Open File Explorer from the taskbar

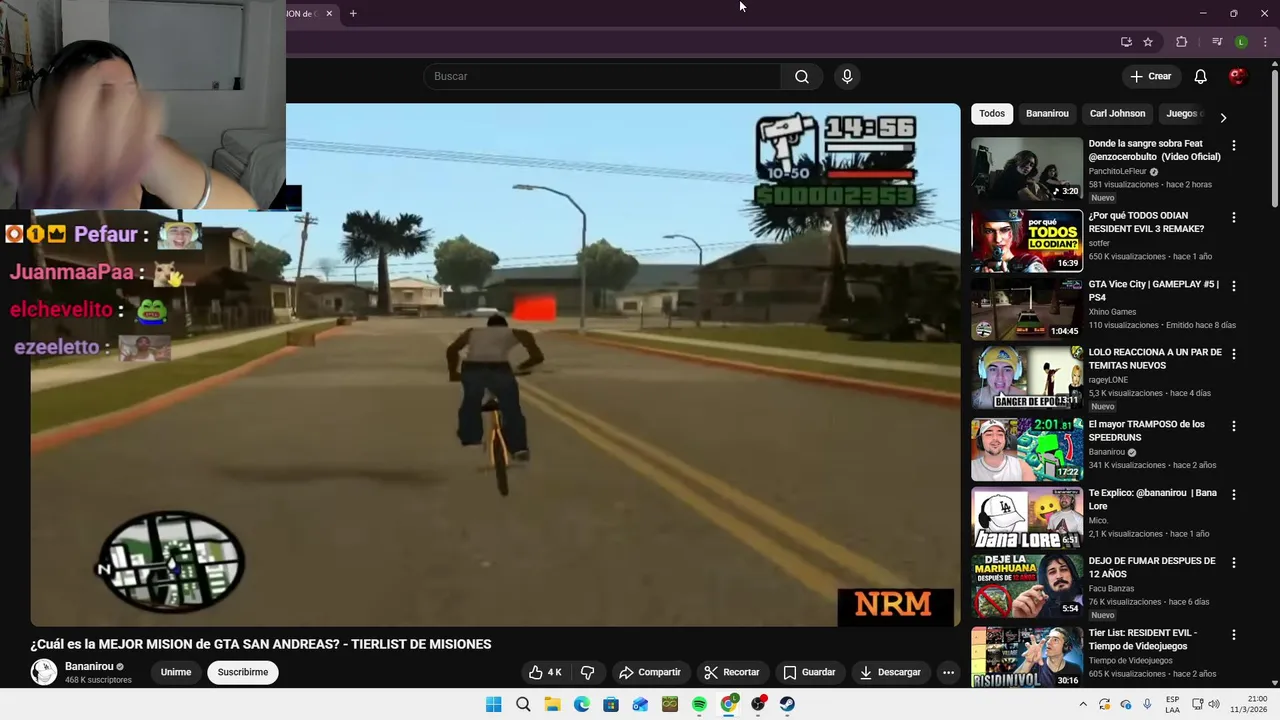[x=552, y=704]
